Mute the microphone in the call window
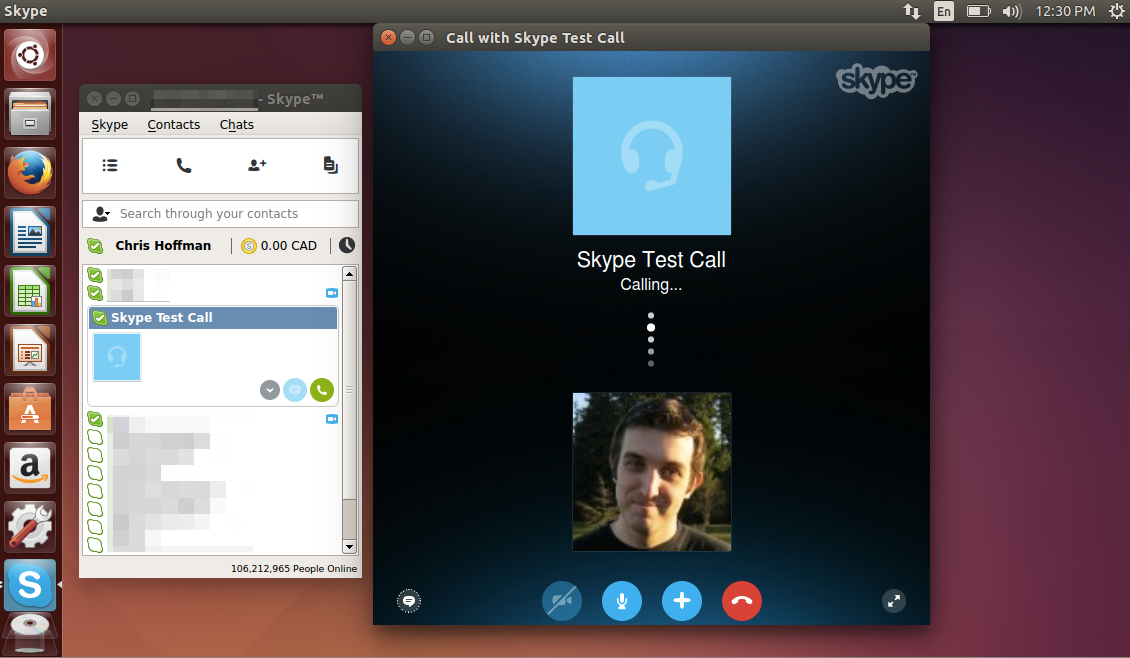 click(621, 601)
